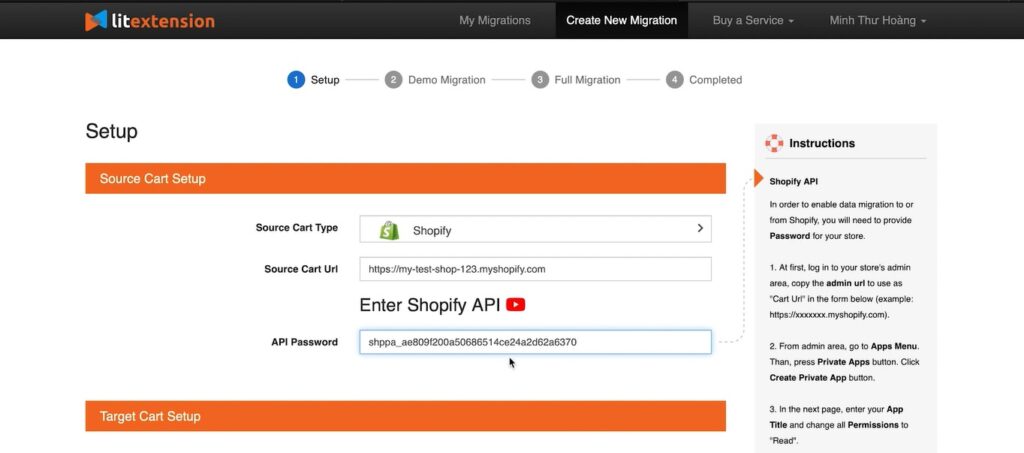Click step 2 Demo Migration circle

393,80
